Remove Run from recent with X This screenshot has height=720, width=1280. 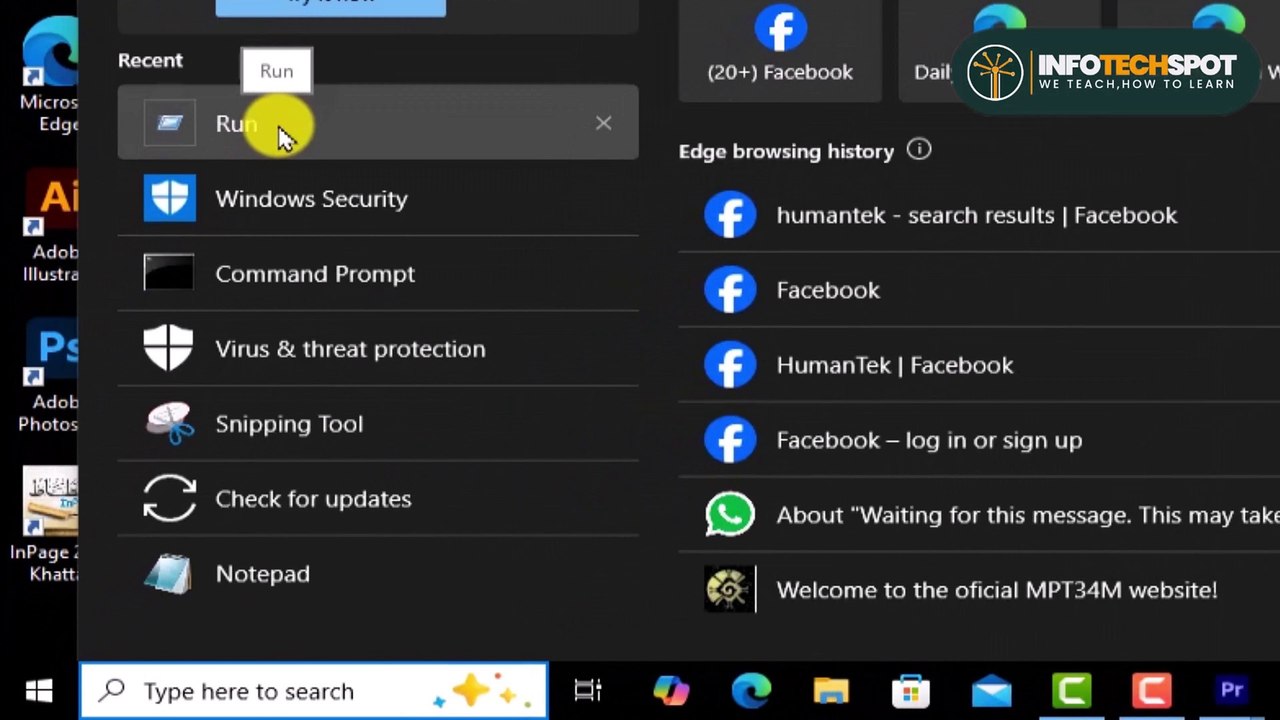(603, 123)
